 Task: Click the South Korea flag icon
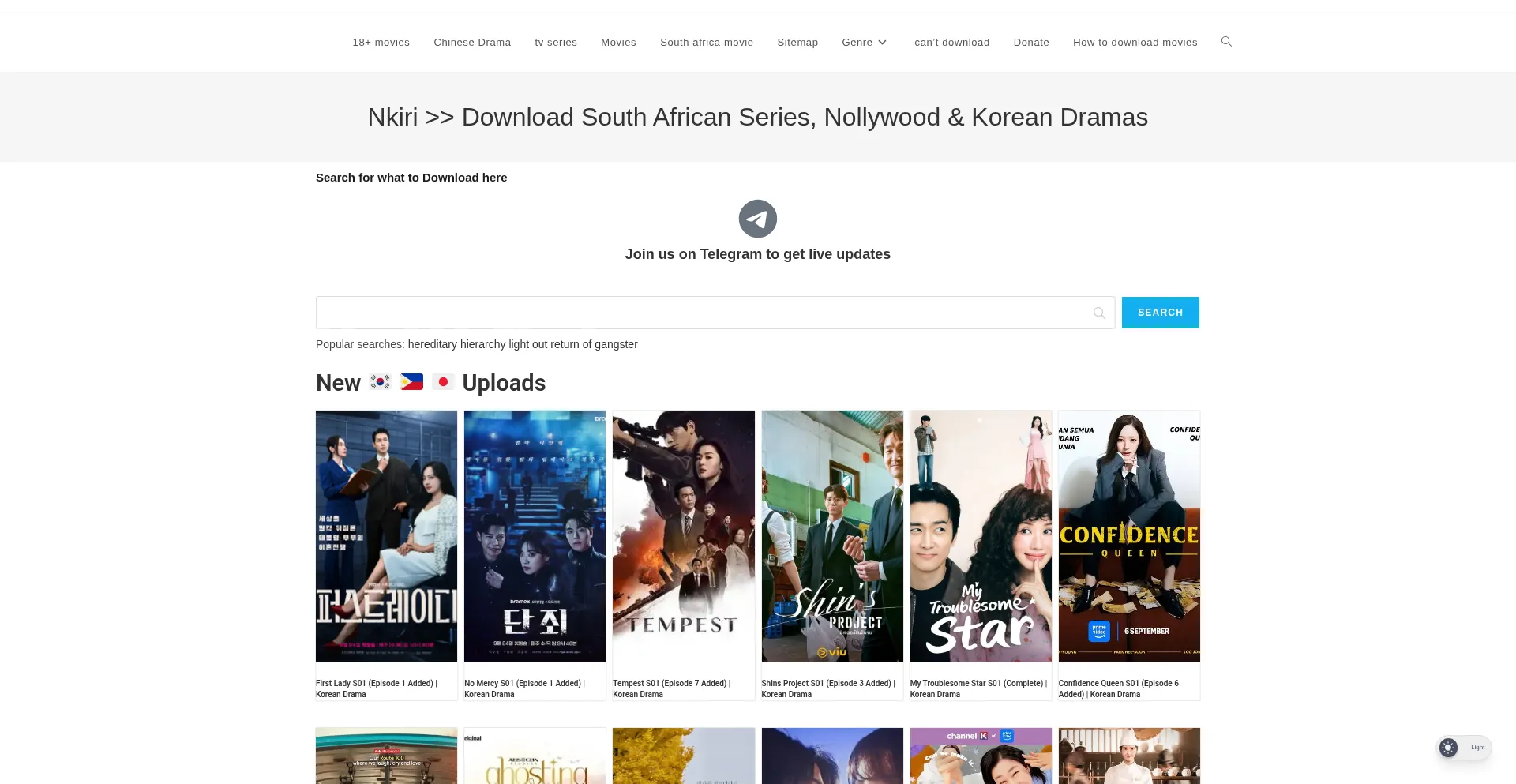[381, 382]
